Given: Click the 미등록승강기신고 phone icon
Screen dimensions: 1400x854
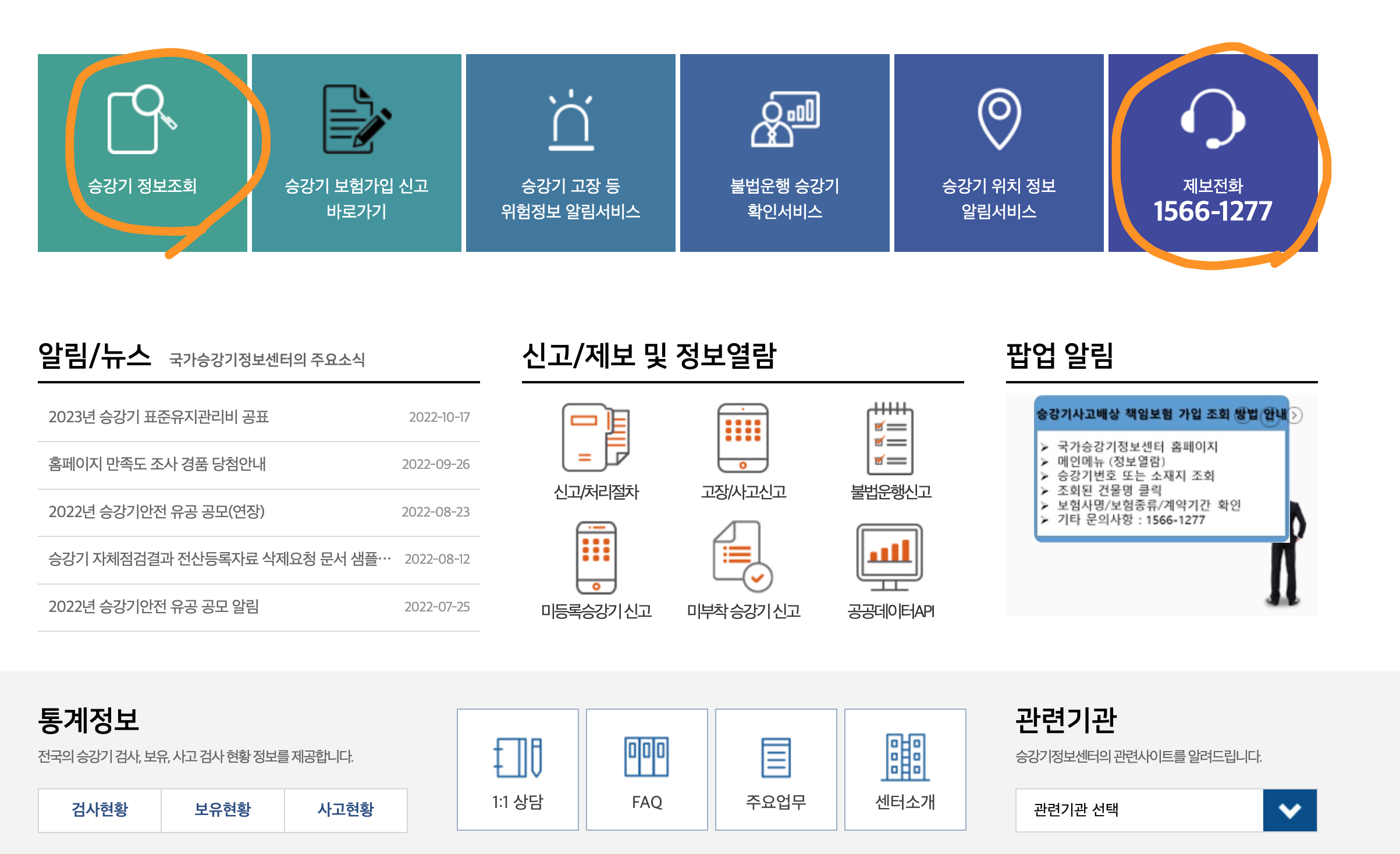Looking at the screenshot, I should pyautogui.click(x=596, y=557).
